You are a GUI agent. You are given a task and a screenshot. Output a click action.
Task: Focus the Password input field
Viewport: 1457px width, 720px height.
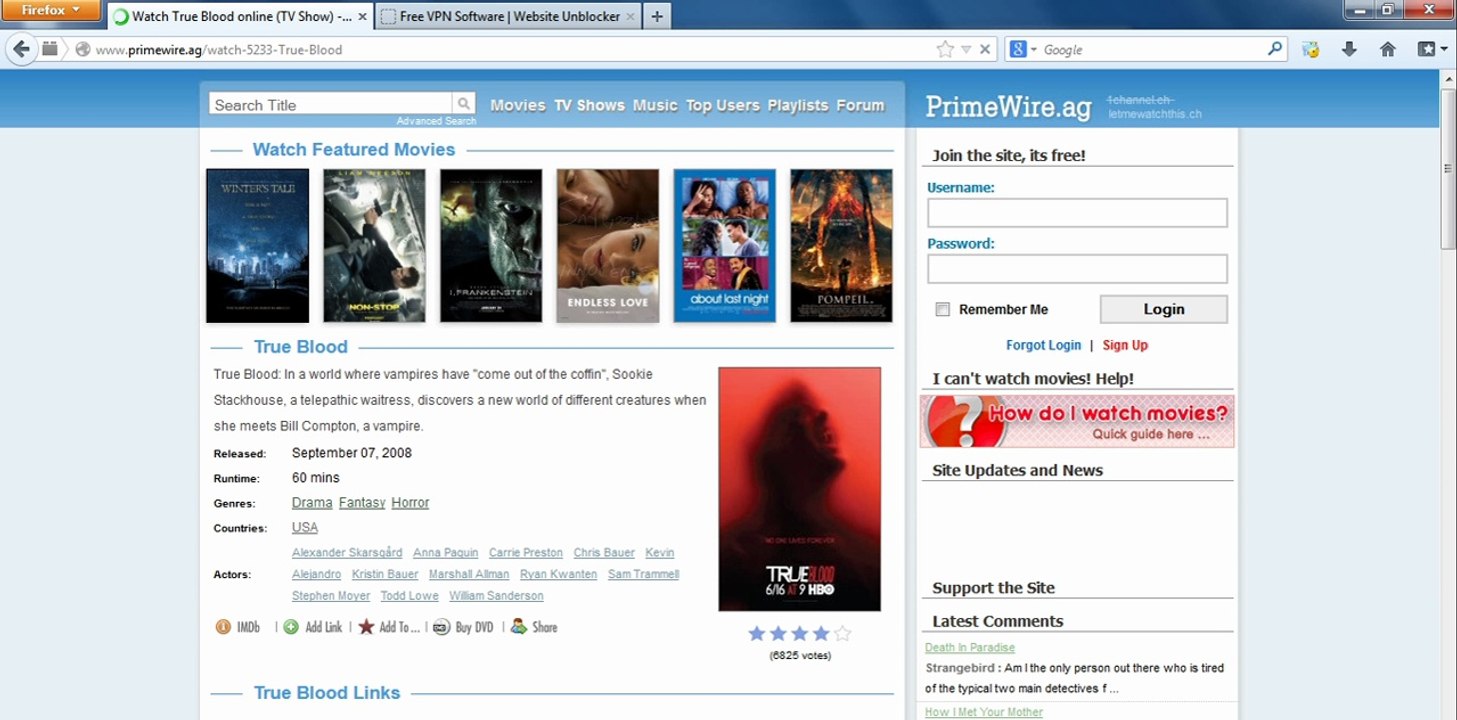(x=1077, y=269)
